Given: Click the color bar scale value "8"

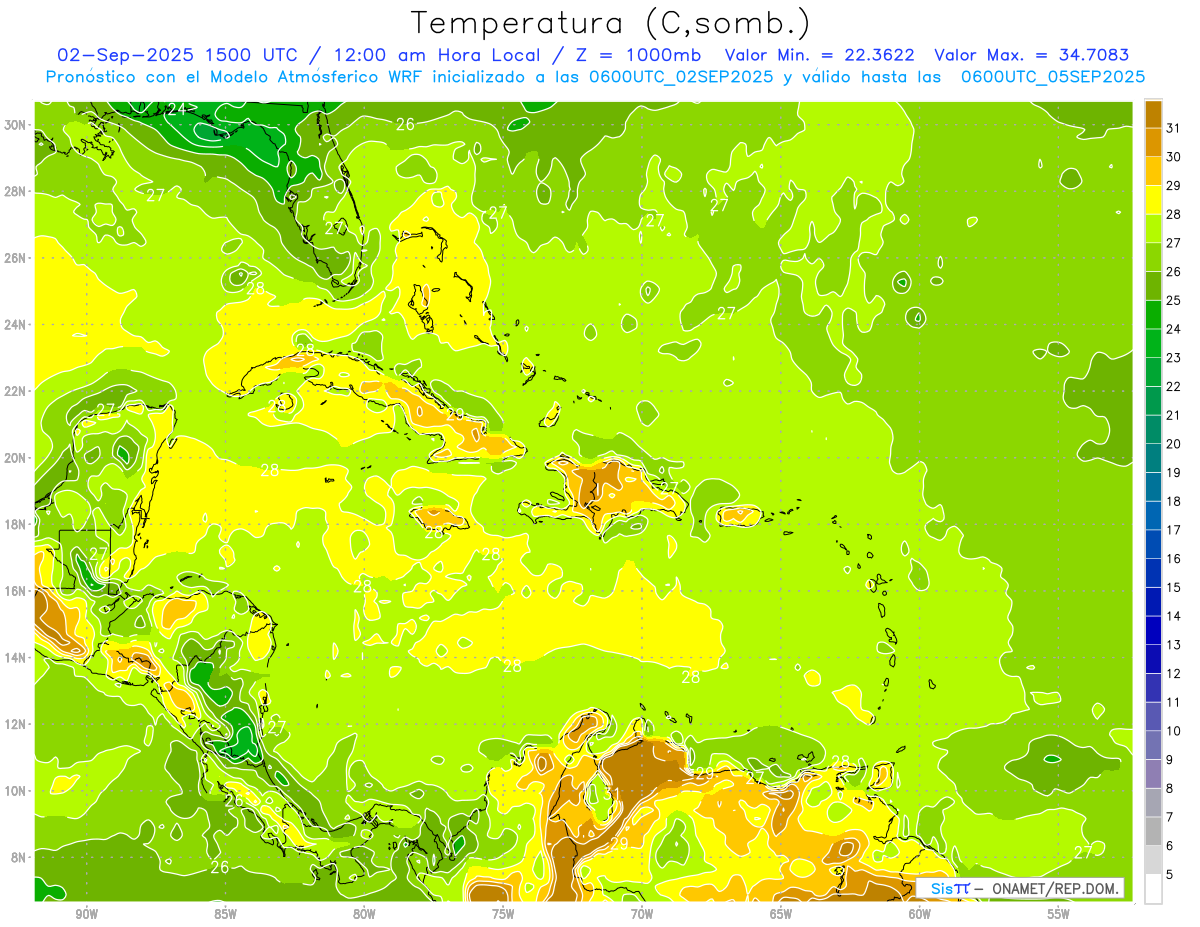Looking at the screenshot, I should [x=1170, y=788].
